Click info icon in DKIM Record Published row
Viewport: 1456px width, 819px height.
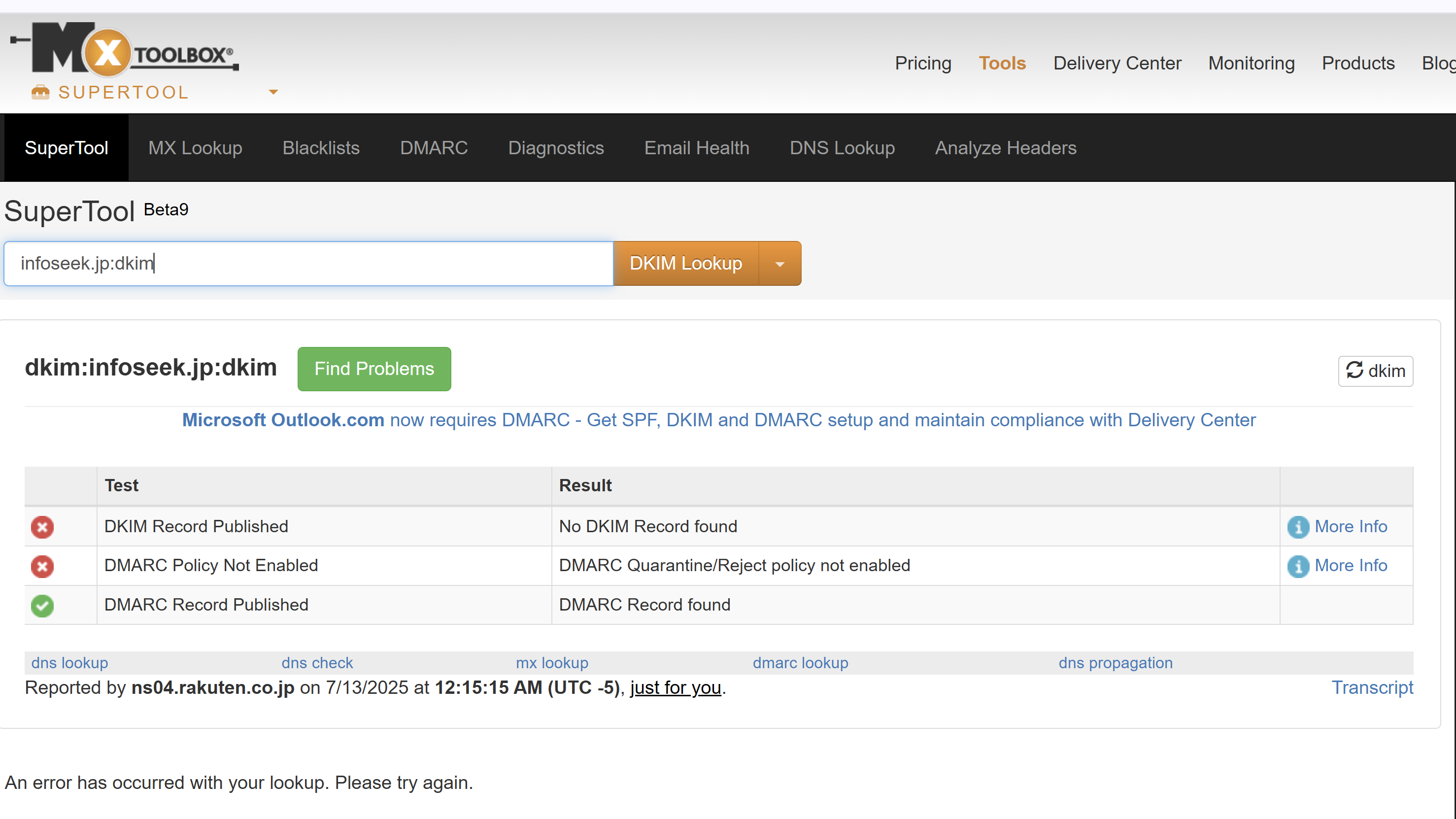(x=1298, y=527)
